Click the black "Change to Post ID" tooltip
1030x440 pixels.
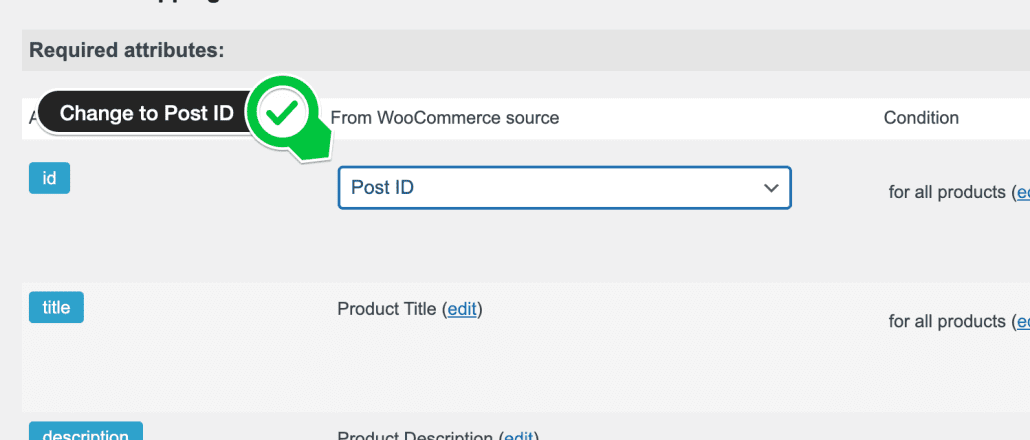pyautogui.click(x=146, y=113)
